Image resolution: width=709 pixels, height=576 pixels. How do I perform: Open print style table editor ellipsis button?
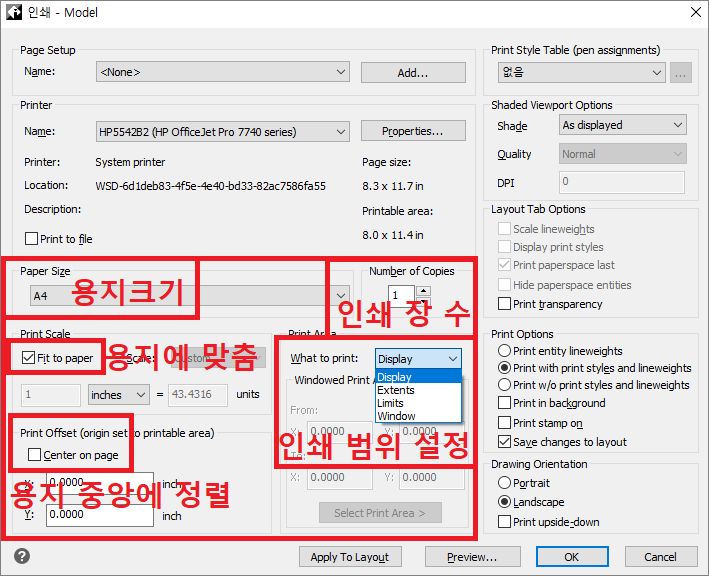[x=681, y=73]
